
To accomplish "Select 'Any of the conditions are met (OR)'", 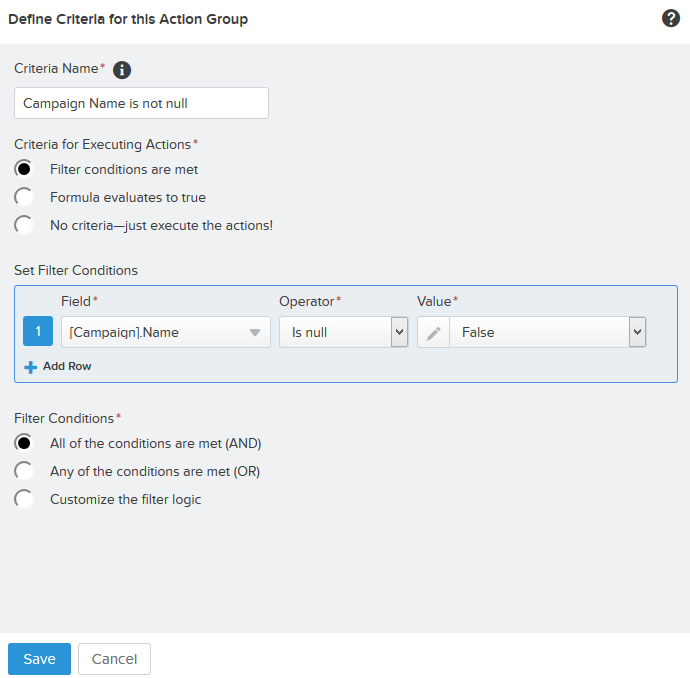I will [24, 471].
